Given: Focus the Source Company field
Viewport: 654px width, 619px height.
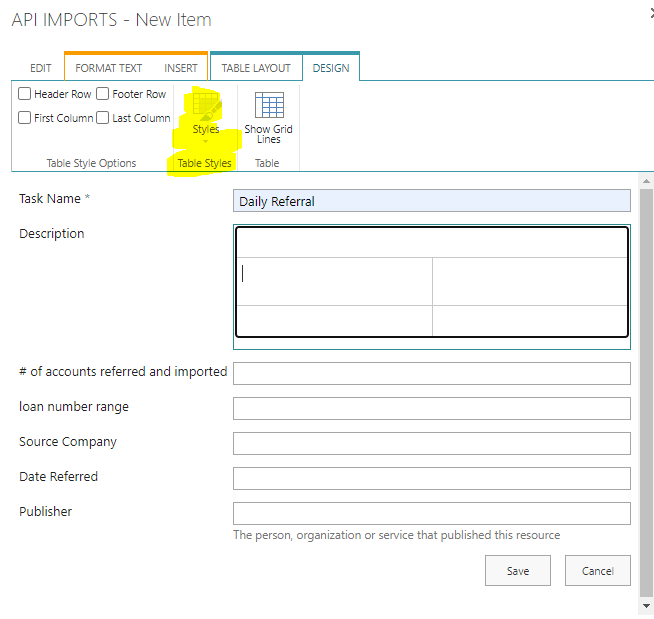Looking at the screenshot, I should pos(432,443).
